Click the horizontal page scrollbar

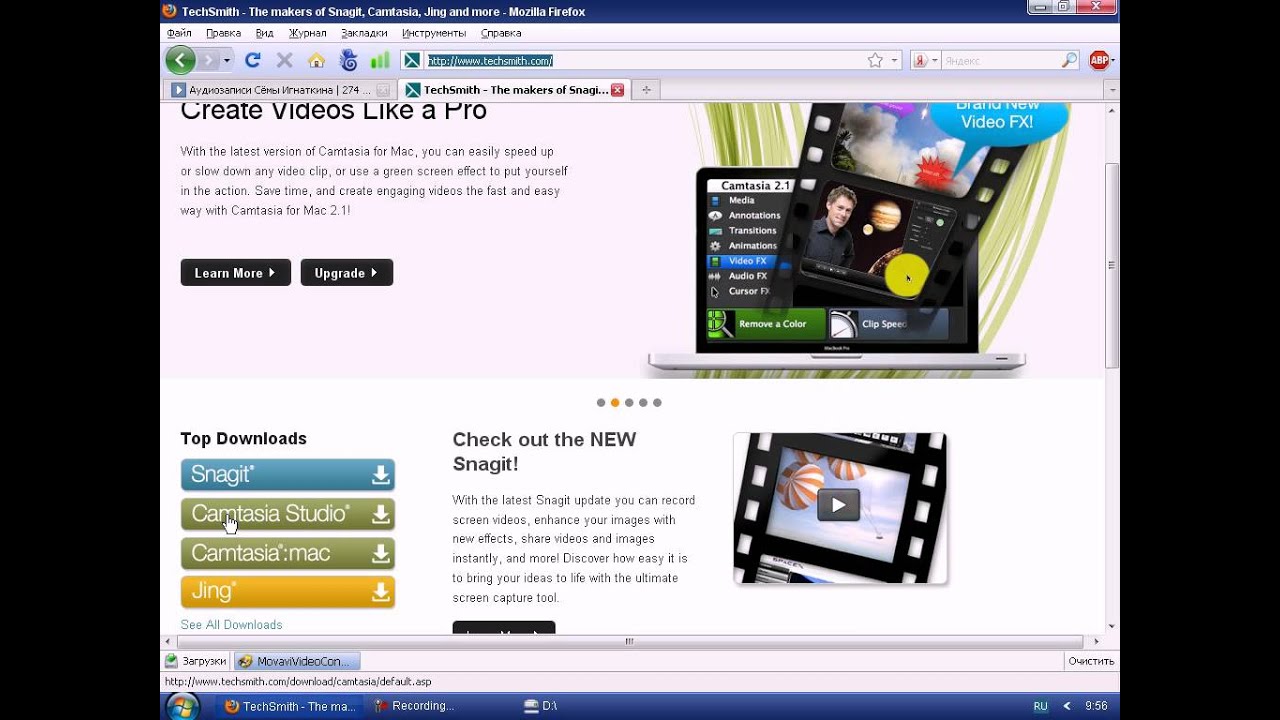pyautogui.click(x=629, y=641)
